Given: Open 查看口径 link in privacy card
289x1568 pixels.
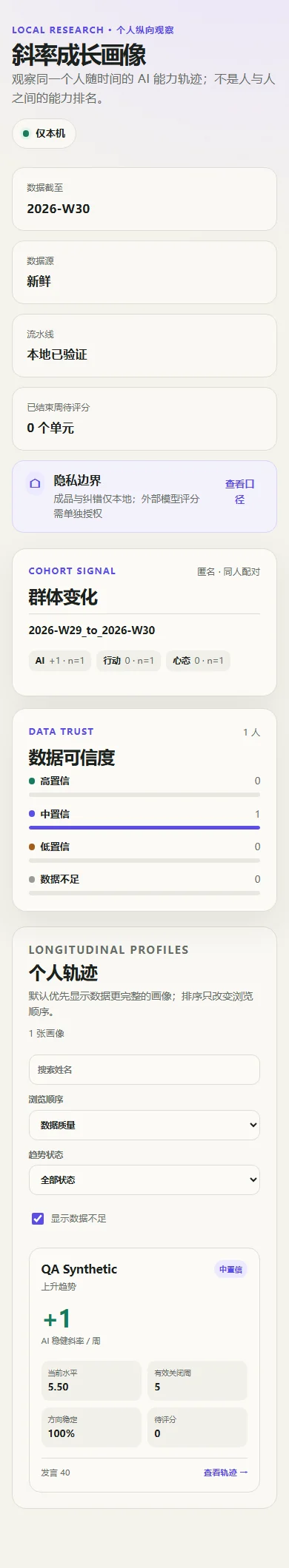Looking at the screenshot, I should click(x=239, y=491).
